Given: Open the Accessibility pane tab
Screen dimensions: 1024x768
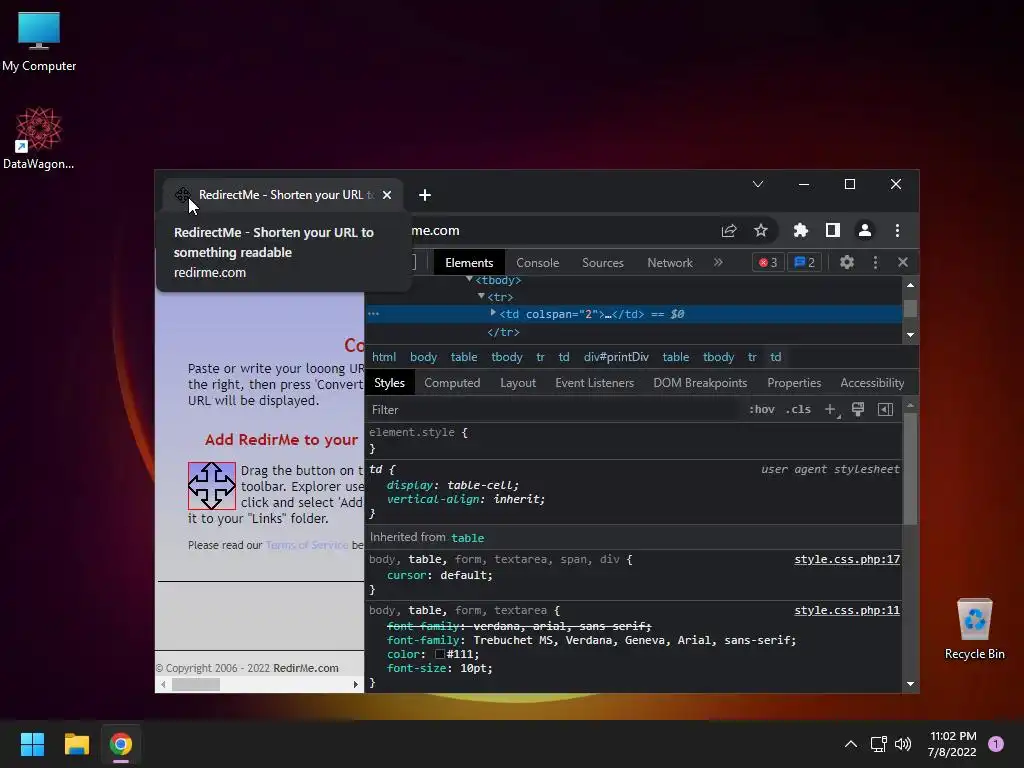Looking at the screenshot, I should point(872,383).
